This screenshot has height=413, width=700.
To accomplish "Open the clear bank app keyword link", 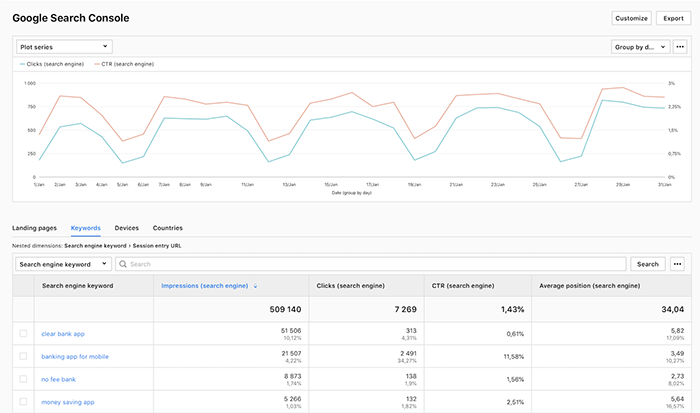I will tap(62, 332).
